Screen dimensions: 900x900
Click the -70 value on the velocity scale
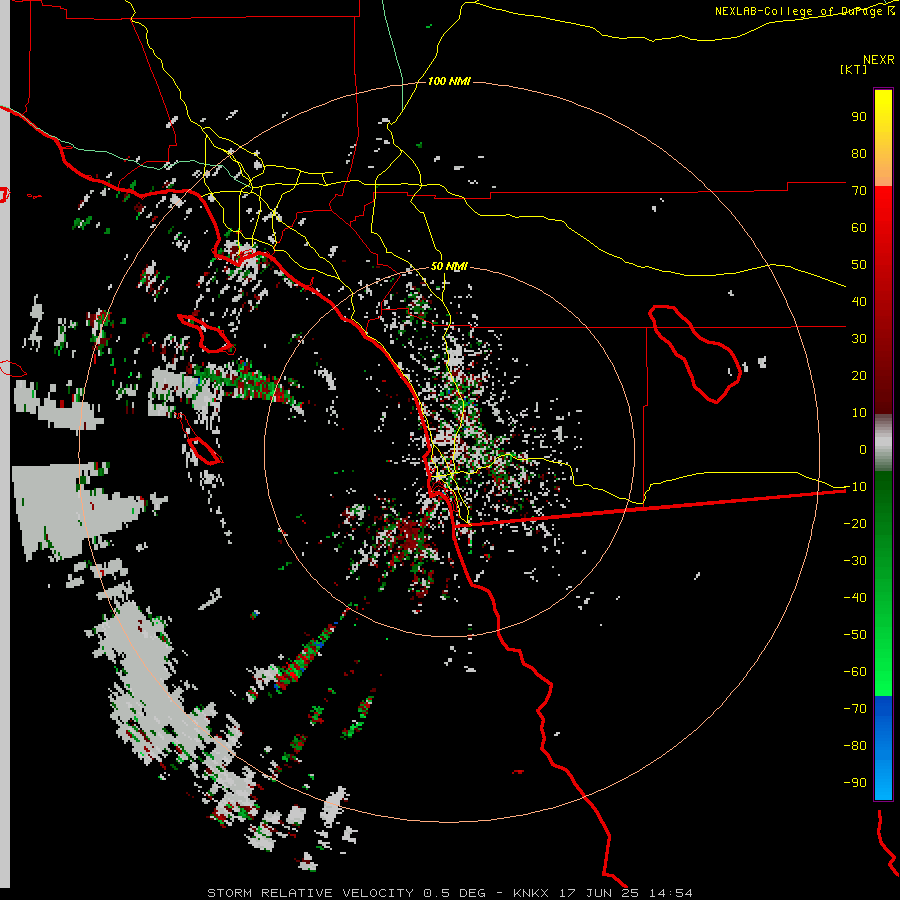pos(855,709)
